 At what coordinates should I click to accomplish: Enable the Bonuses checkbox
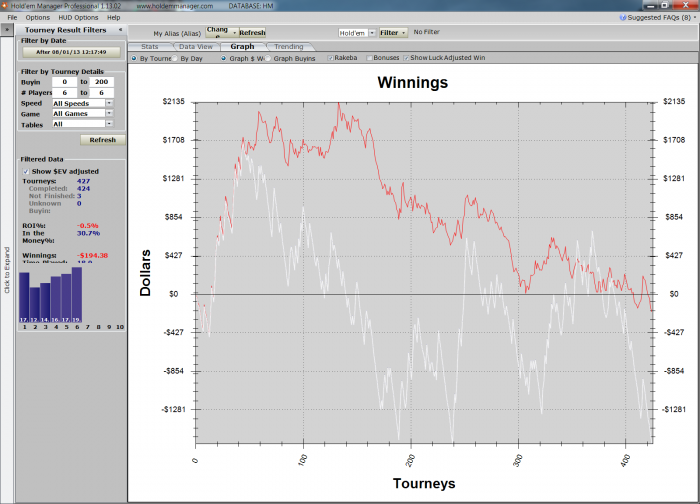point(369,58)
